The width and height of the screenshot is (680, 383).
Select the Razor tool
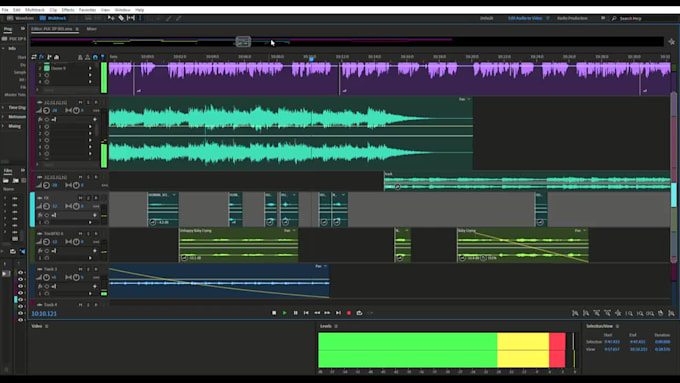(x=121, y=18)
